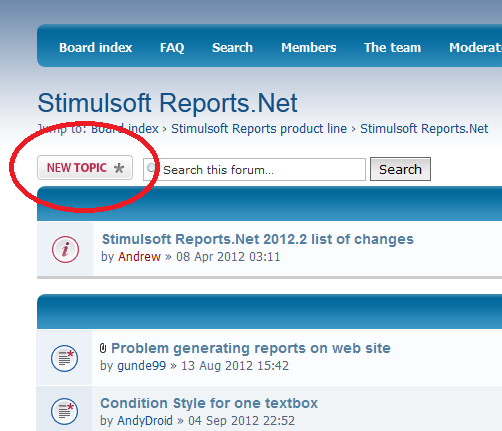Open Problem generating reports on web site topic
The width and height of the screenshot is (502, 431).
click(x=251, y=348)
